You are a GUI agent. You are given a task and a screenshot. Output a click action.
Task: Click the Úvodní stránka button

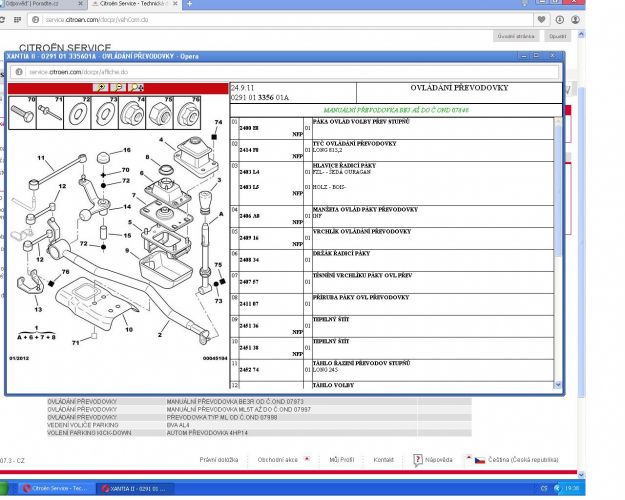coord(516,36)
